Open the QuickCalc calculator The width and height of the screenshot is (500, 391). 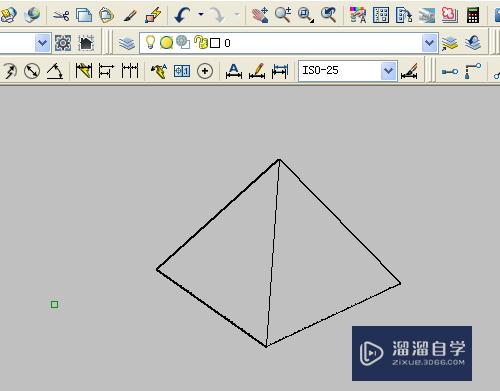[473, 15]
